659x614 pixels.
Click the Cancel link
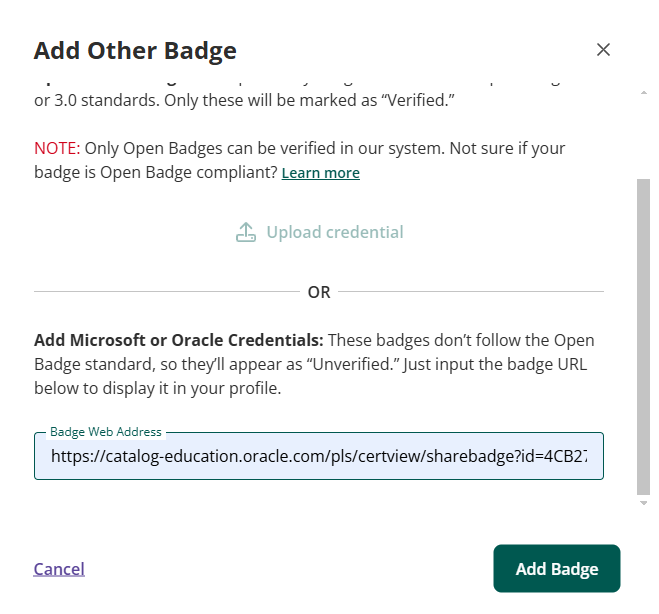pos(59,569)
